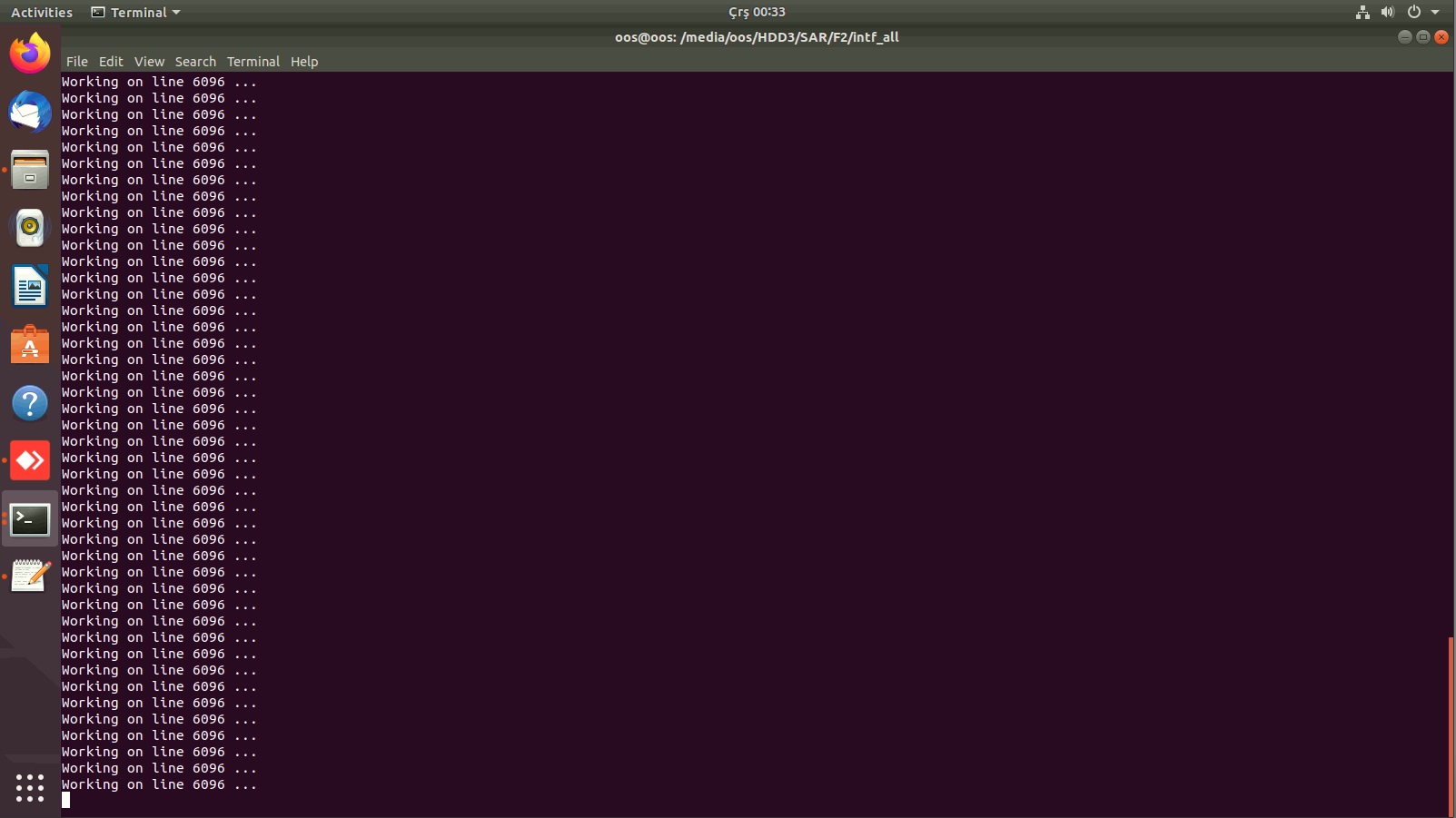This screenshot has width=1456, height=818.
Task: Open the calendar from the clock
Action: tap(757, 12)
